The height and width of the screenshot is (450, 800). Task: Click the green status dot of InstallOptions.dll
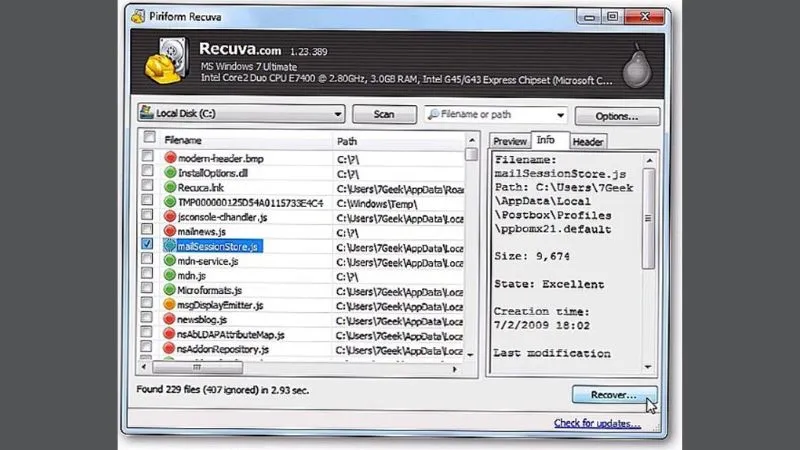coord(170,172)
